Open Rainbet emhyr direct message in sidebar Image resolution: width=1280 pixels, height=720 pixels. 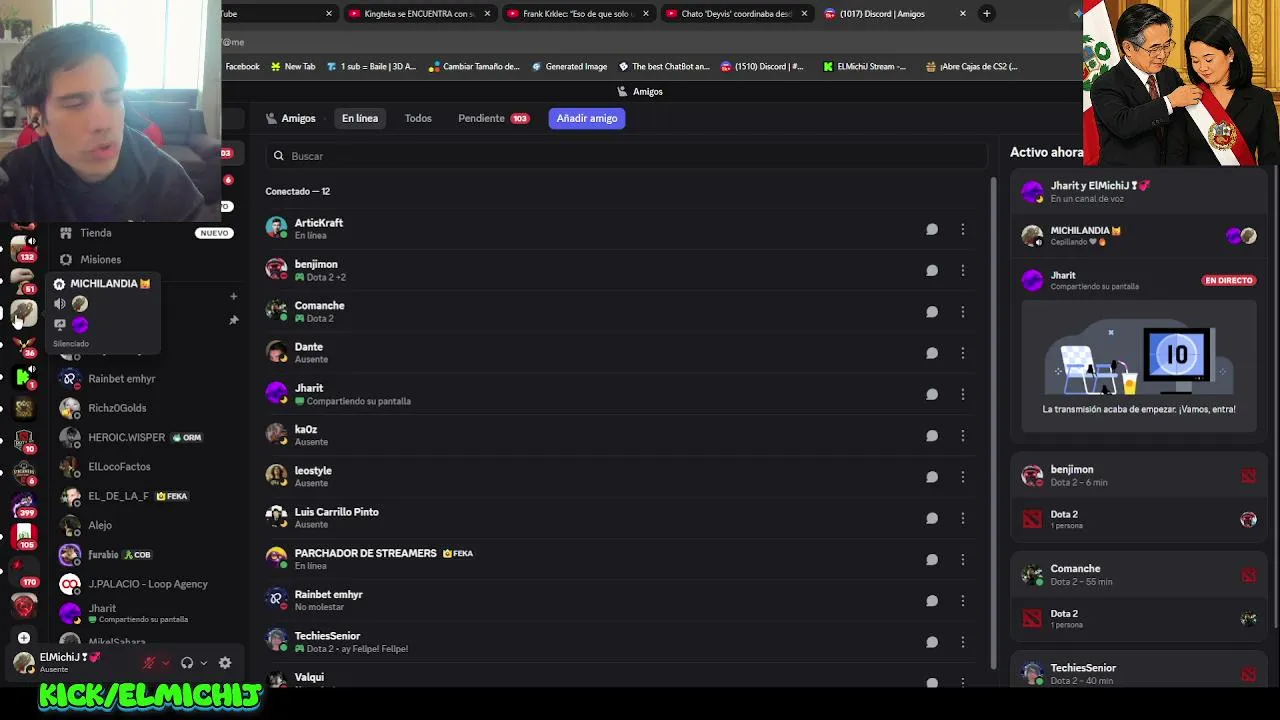coord(144,379)
